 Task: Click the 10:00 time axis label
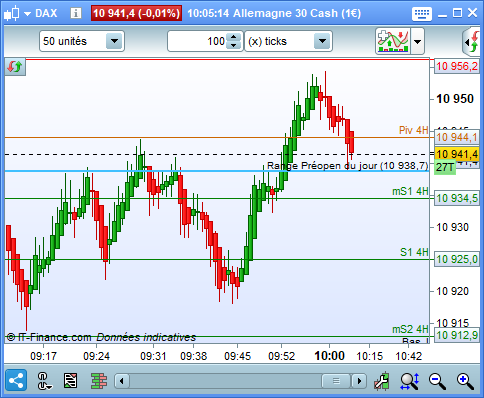click(x=329, y=356)
